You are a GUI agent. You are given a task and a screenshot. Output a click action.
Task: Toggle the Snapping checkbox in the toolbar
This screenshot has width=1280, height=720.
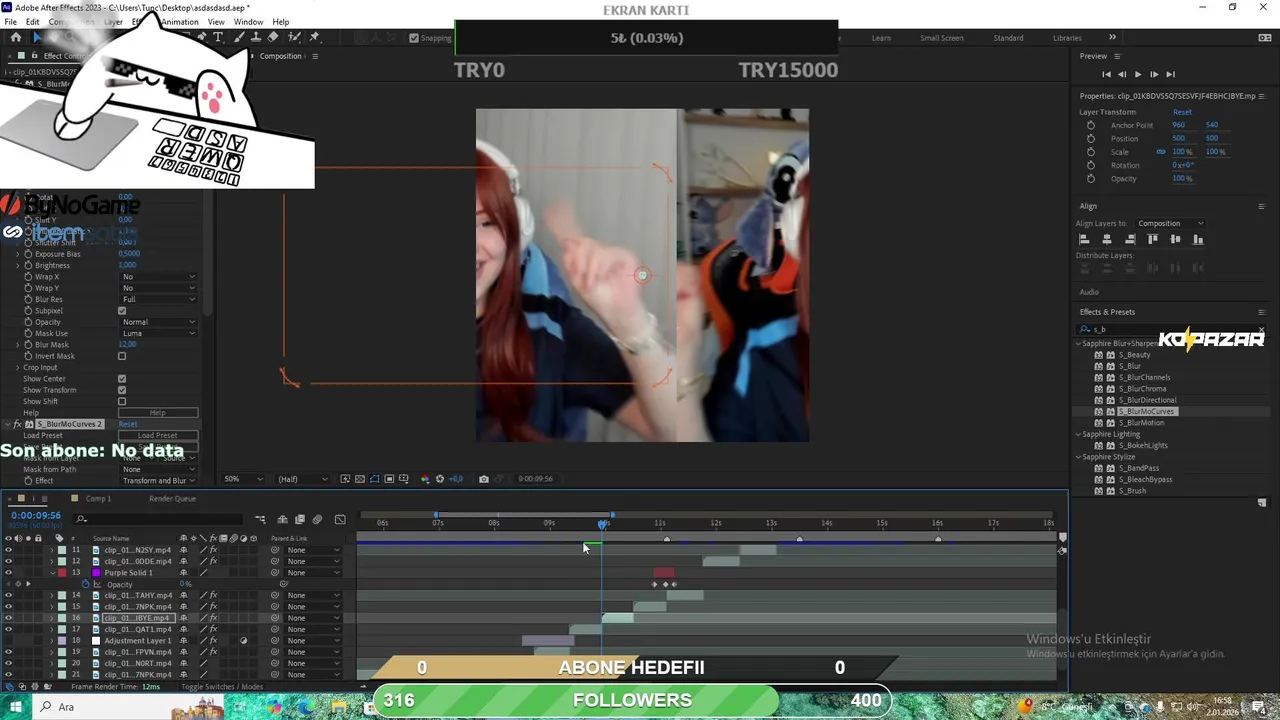[414, 38]
